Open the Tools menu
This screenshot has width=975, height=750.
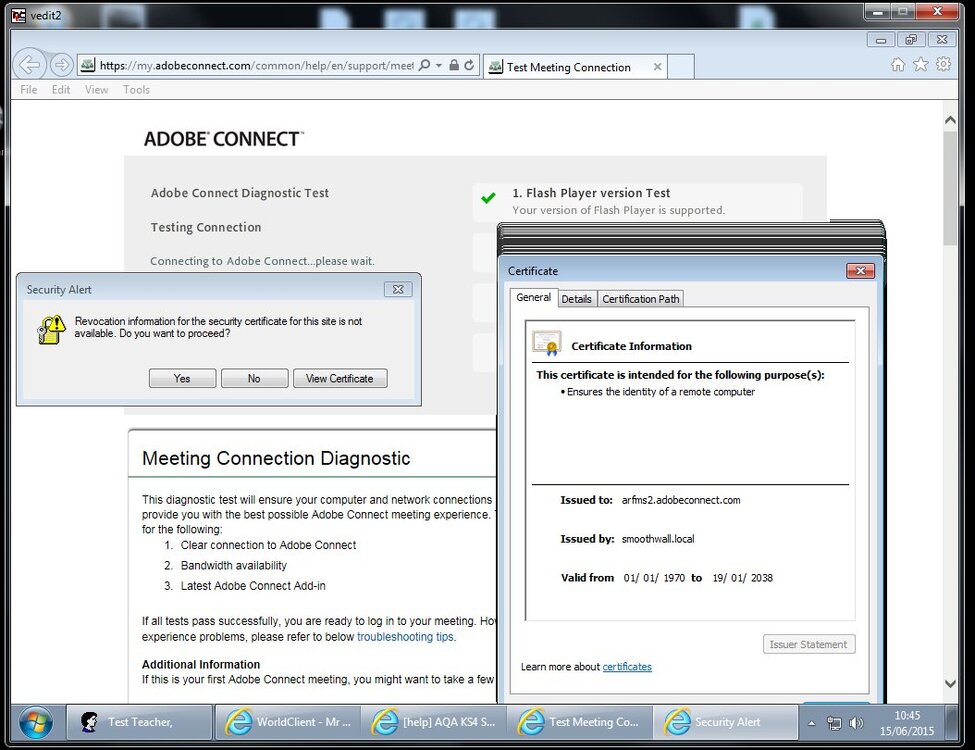click(136, 90)
